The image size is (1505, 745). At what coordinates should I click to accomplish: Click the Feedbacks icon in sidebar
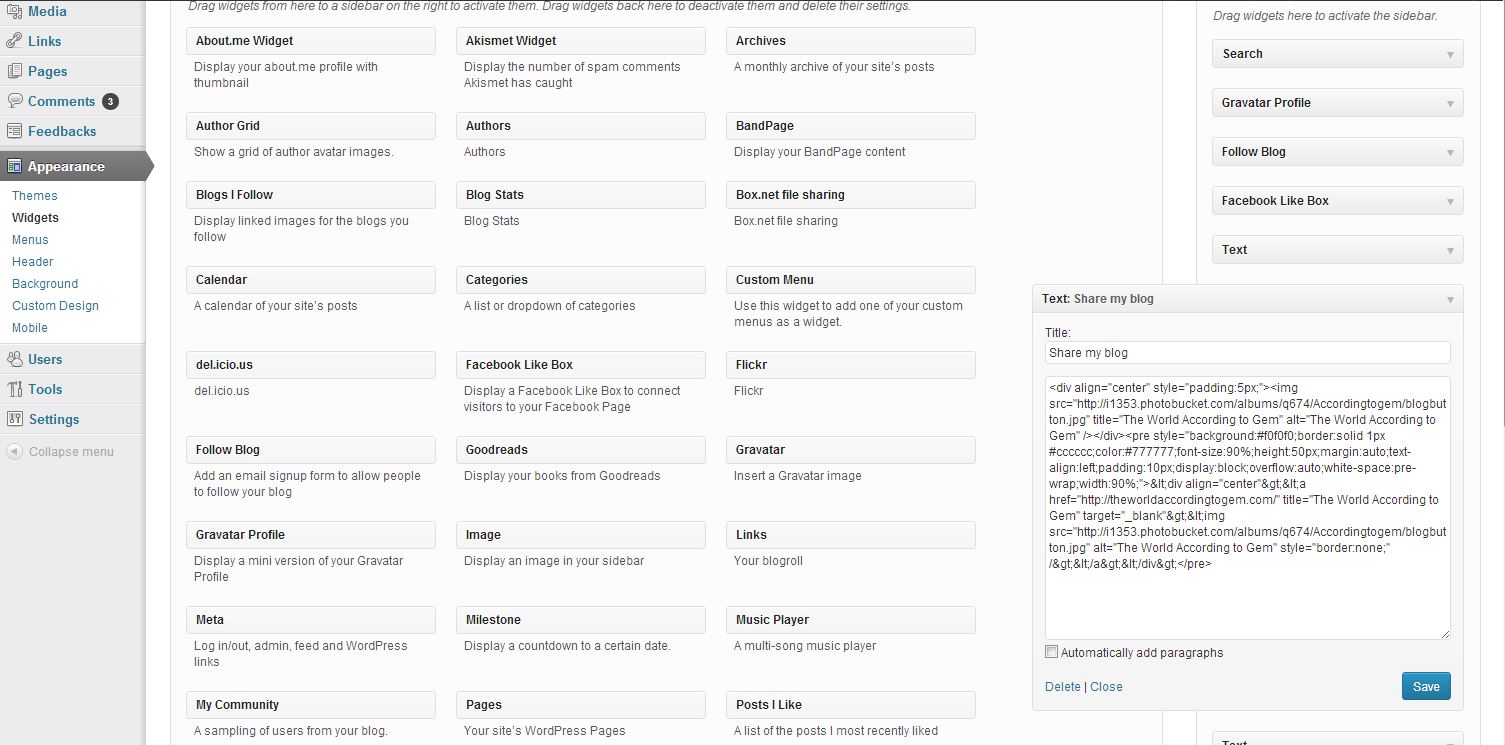pos(15,131)
